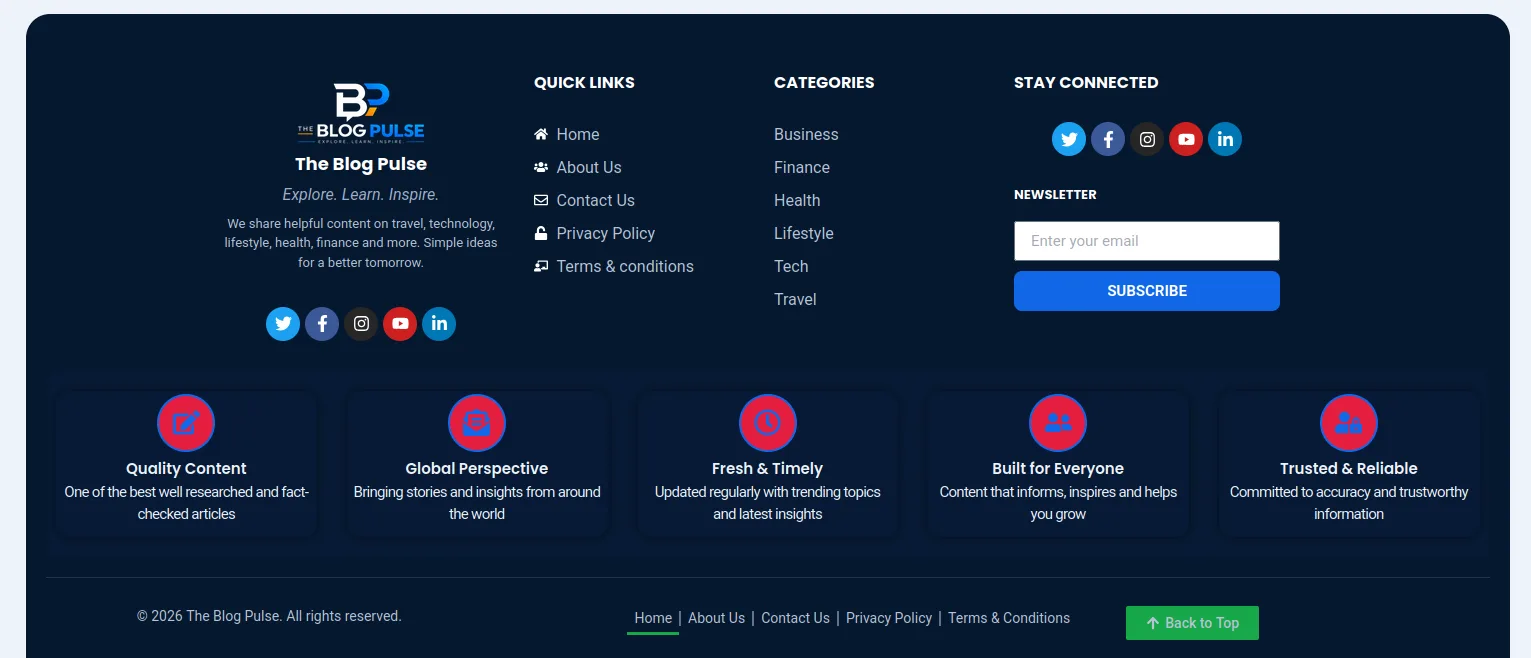Open LinkedIn icon below the site description

click(x=439, y=324)
